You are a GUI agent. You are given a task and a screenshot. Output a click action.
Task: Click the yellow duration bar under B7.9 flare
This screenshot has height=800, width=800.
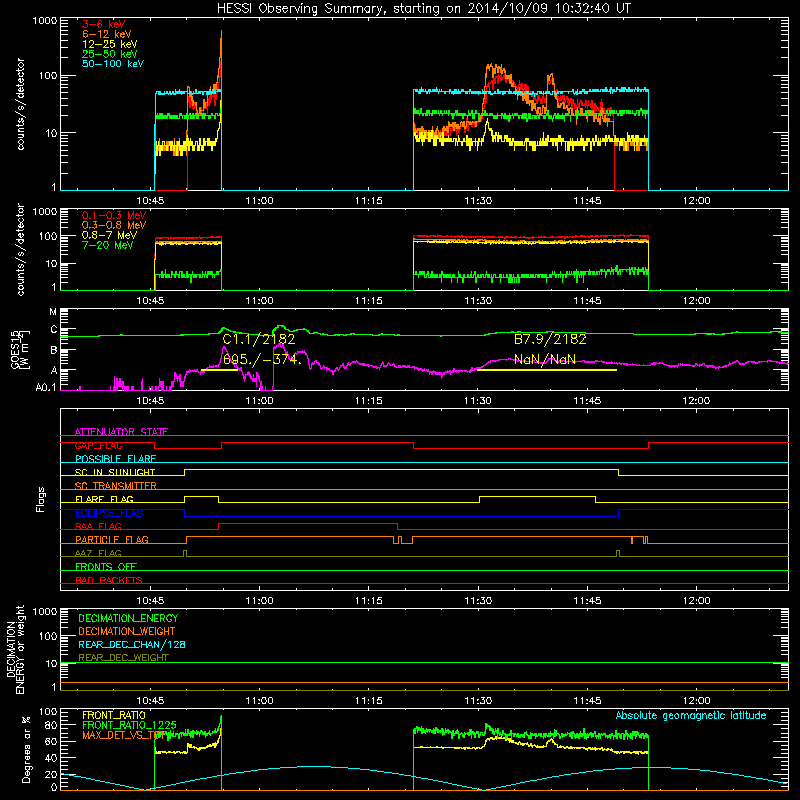click(x=546, y=370)
